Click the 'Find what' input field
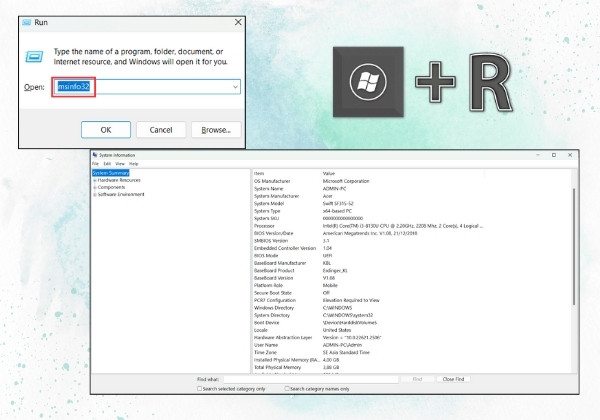 click(311, 379)
